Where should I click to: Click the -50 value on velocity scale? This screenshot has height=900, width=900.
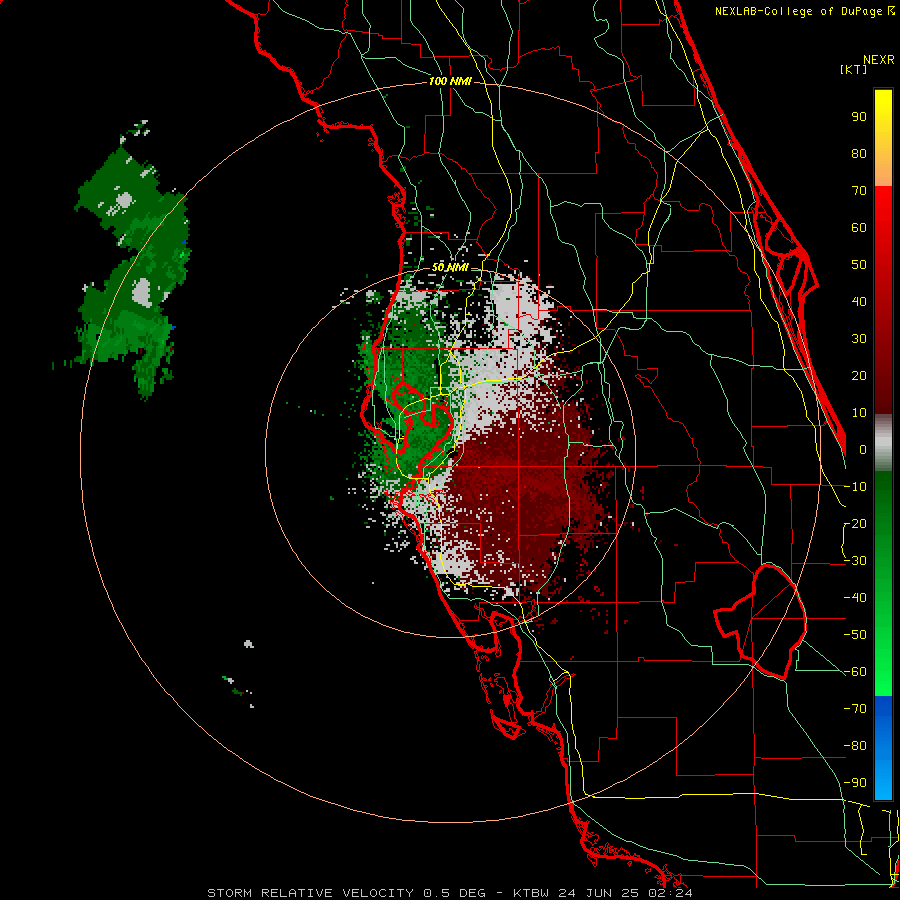[x=855, y=635]
